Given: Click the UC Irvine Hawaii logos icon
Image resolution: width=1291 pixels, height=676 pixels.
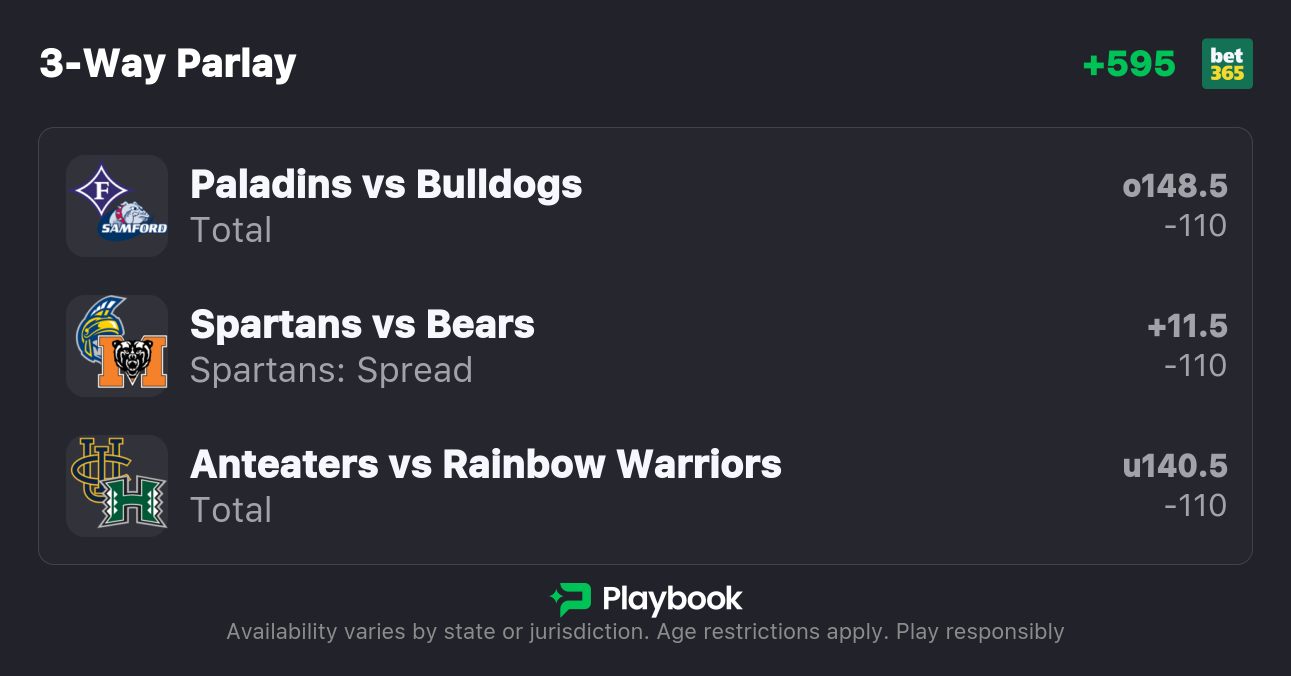Looking at the screenshot, I should click(x=117, y=486).
